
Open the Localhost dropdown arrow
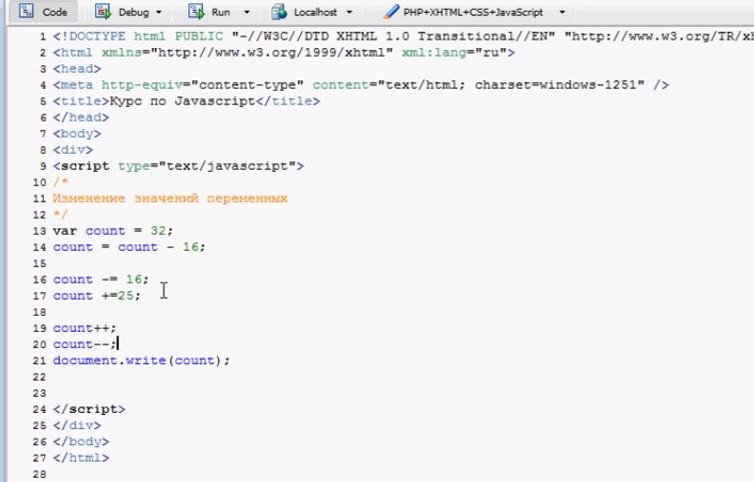349,13
